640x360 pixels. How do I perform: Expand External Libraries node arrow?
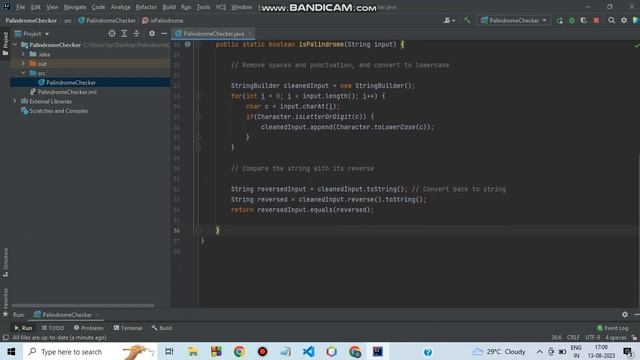coord(15,101)
